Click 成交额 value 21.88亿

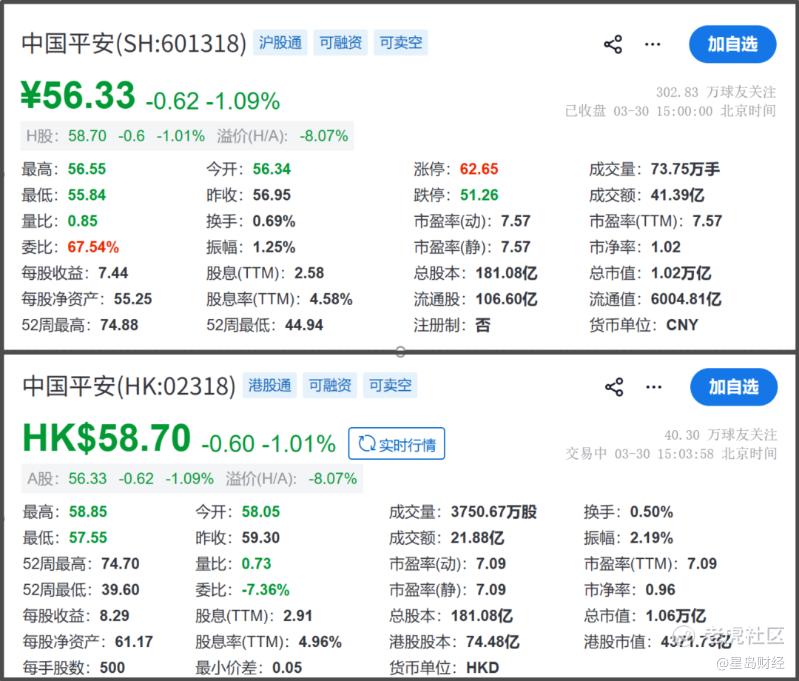(477, 538)
